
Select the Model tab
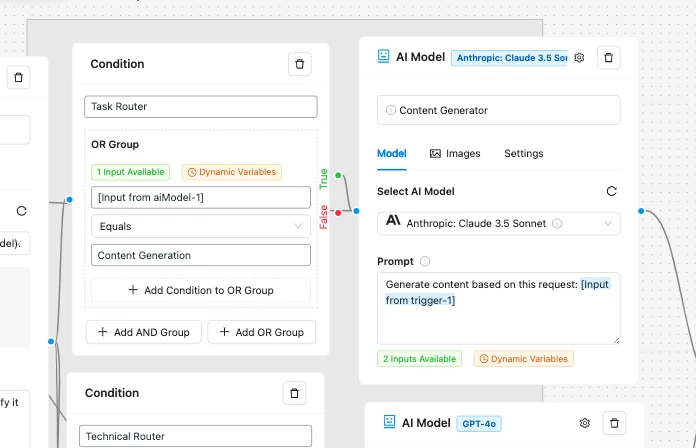pyautogui.click(x=391, y=154)
